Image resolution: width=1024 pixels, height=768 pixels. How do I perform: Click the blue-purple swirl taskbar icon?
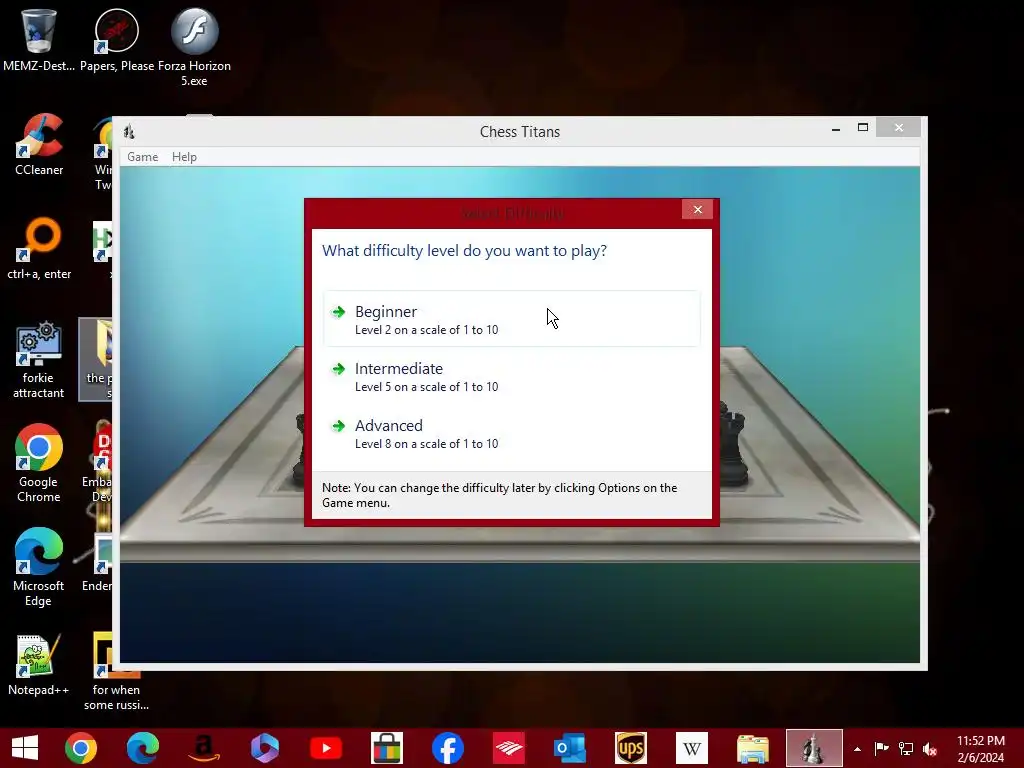click(x=264, y=748)
